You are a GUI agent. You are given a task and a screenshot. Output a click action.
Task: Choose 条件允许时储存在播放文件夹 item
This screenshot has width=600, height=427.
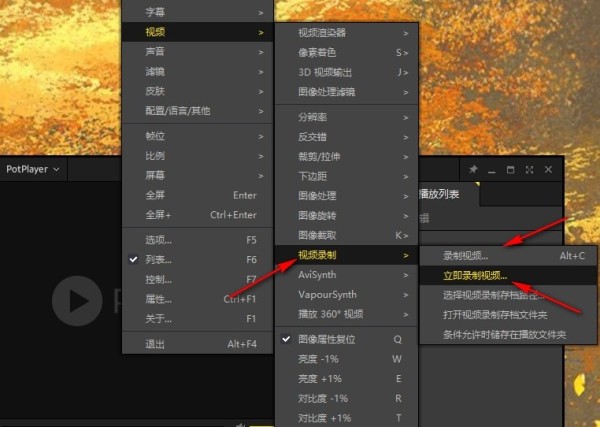[x=508, y=334]
